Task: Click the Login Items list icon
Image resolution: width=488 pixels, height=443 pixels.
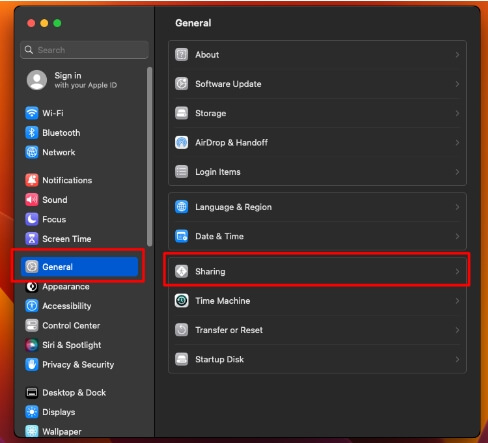Action: click(x=182, y=172)
